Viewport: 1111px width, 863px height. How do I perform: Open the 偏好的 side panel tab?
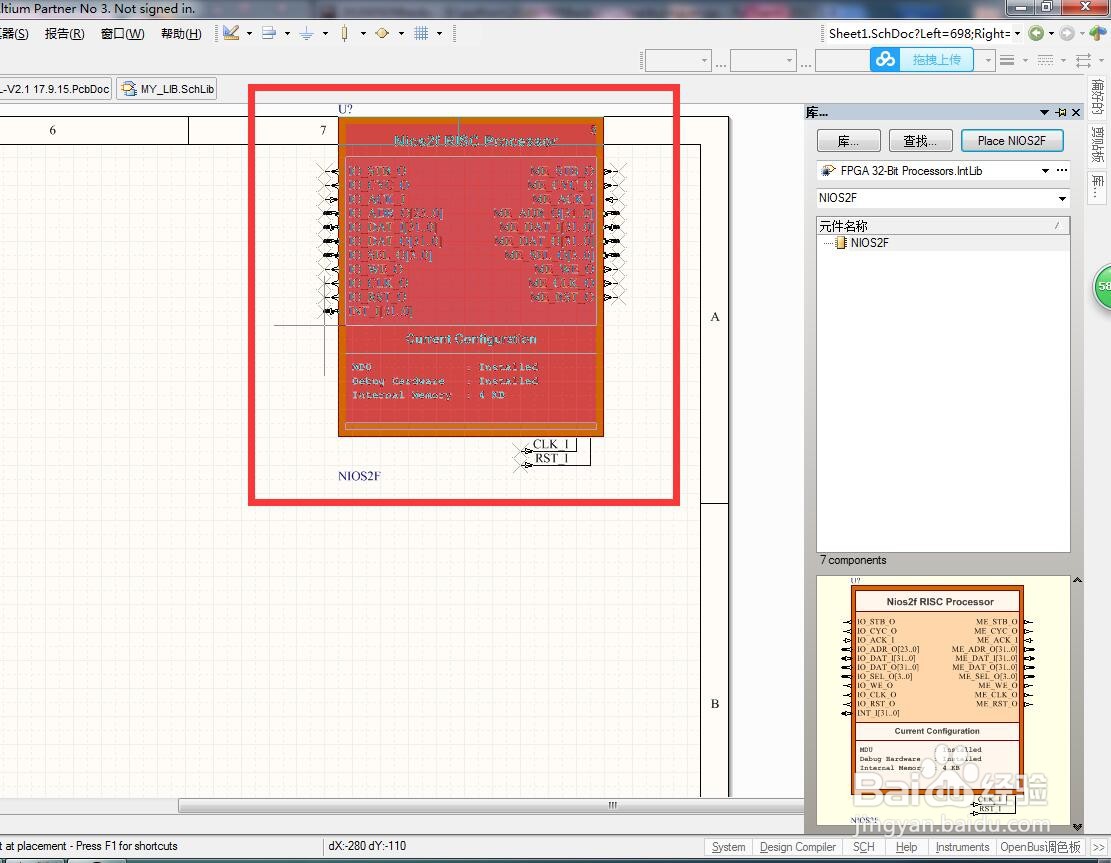pos(1098,97)
